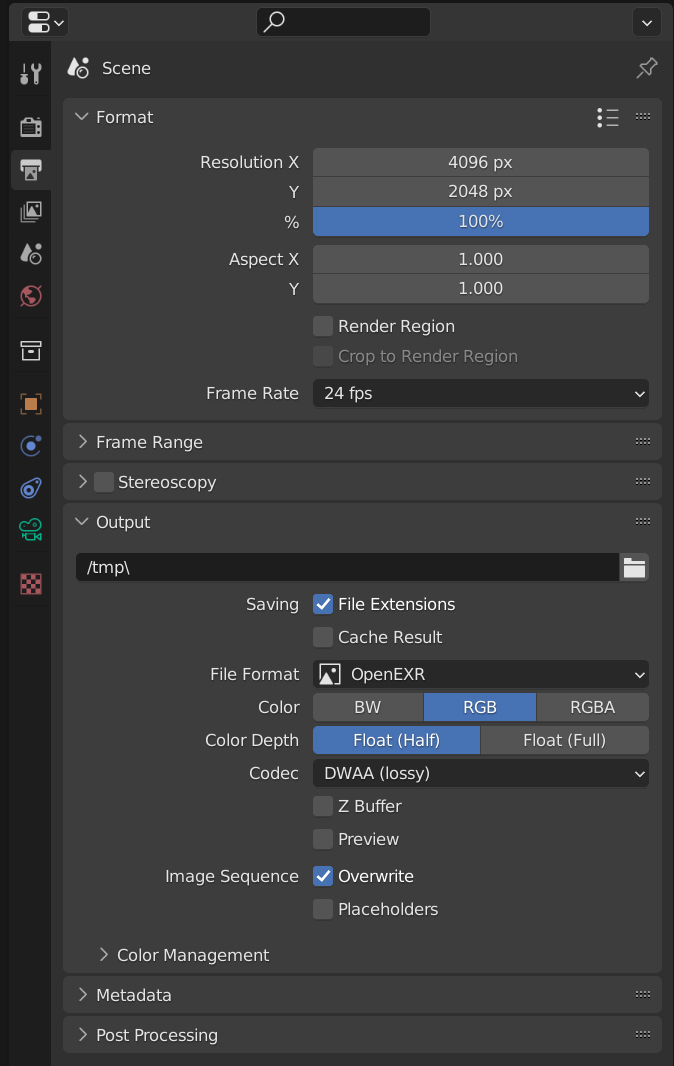The height and width of the screenshot is (1066, 674).
Task: Open the Tool properties tab
Action: click(x=31, y=73)
